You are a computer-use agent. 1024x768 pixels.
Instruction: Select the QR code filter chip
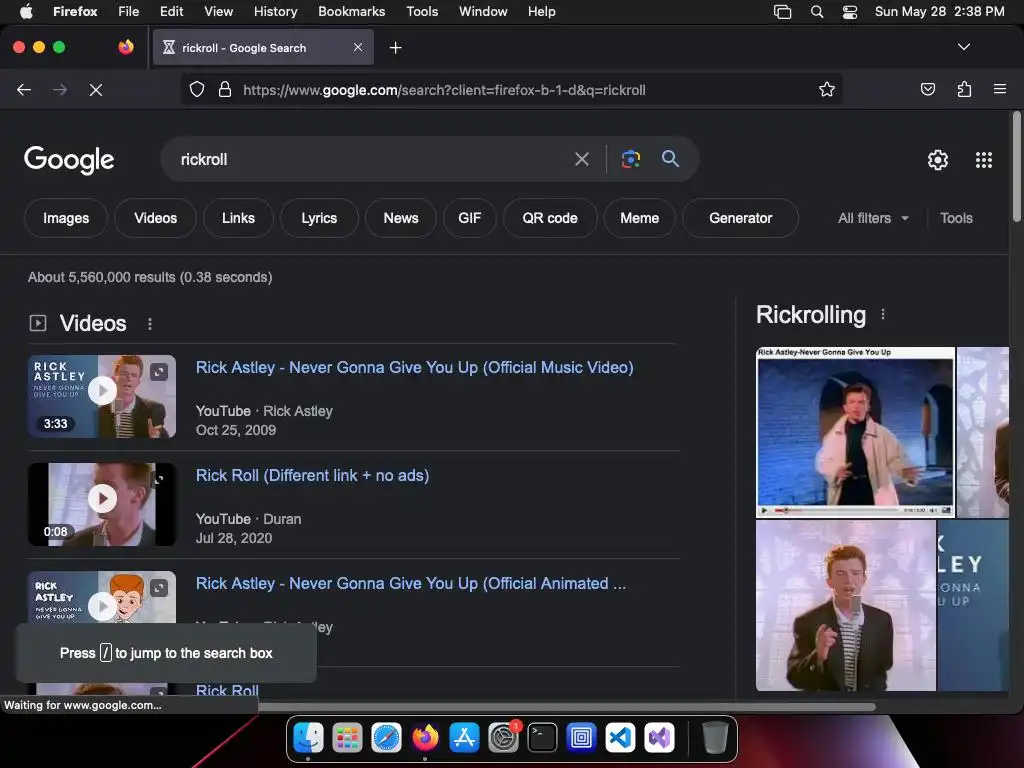pyautogui.click(x=550, y=218)
